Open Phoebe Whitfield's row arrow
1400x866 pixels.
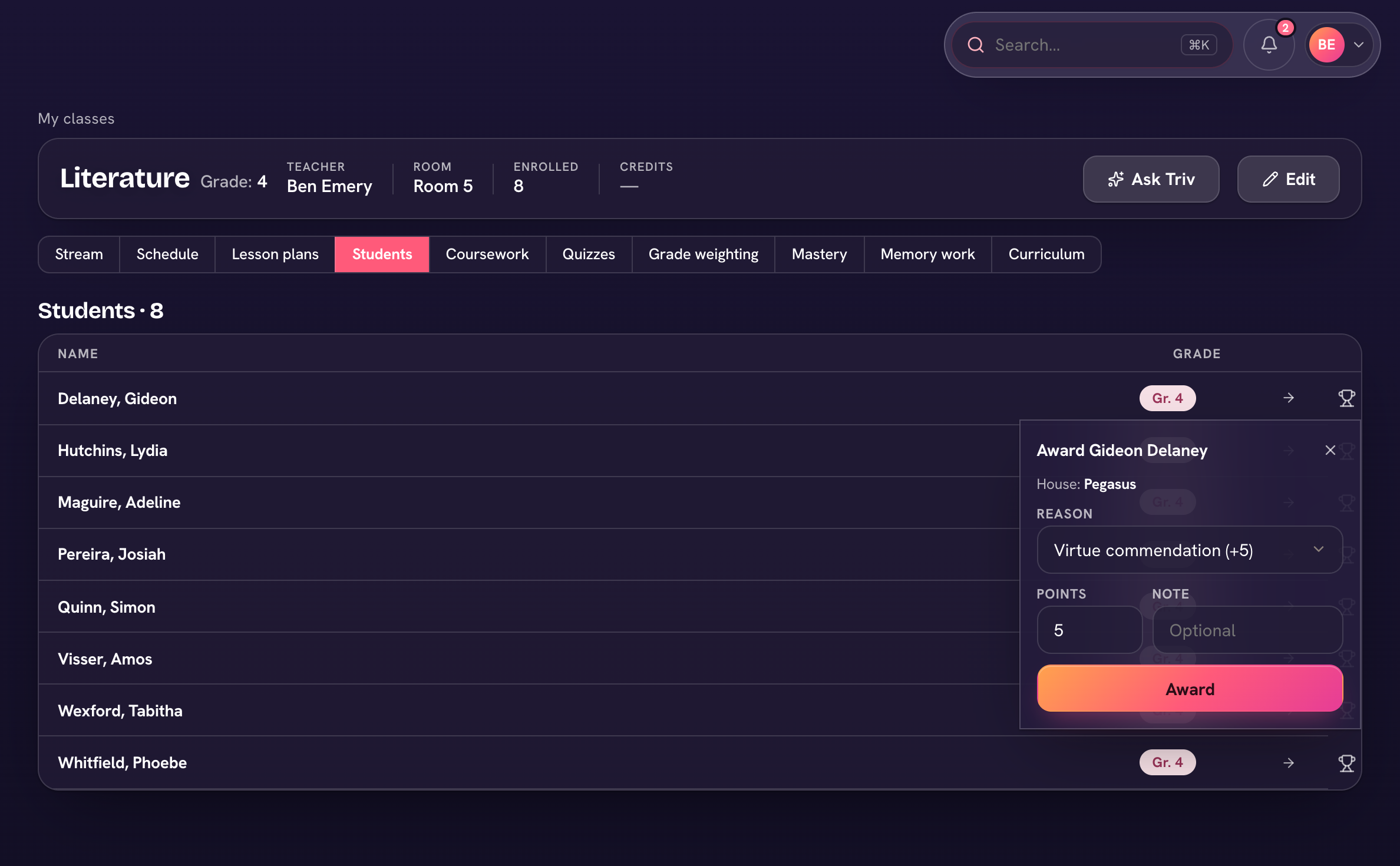pos(1289,763)
